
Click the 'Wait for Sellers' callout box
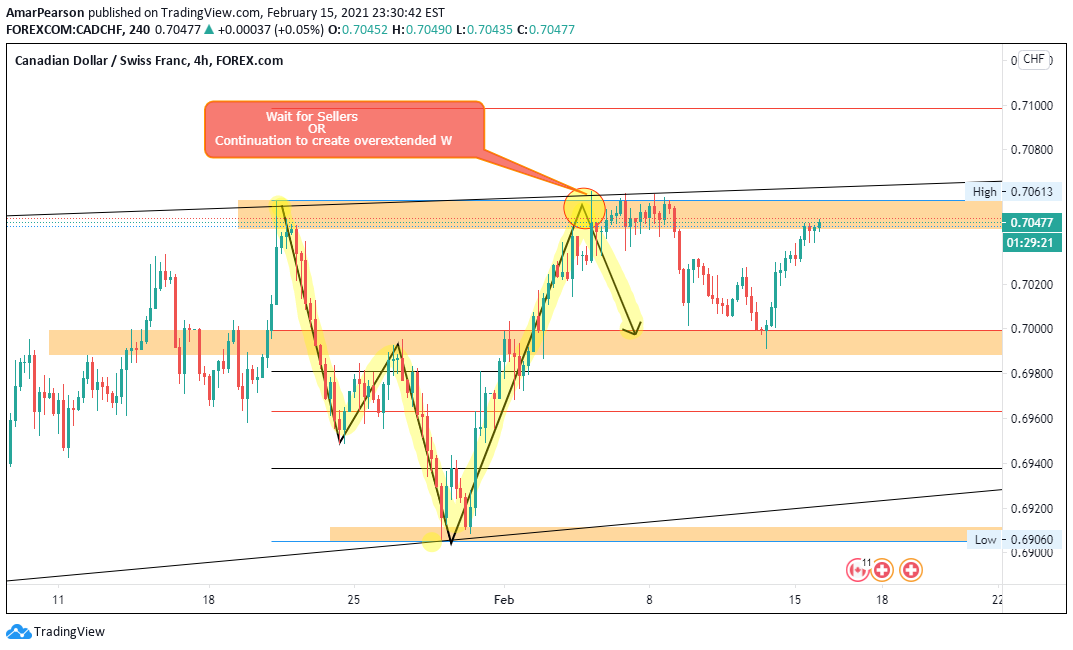(344, 129)
